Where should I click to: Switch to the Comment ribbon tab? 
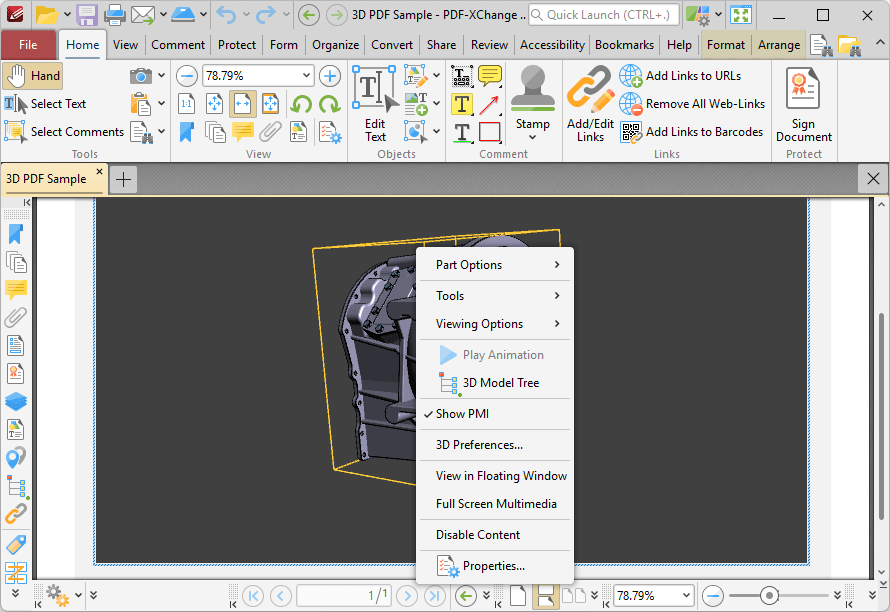coord(178,45)
